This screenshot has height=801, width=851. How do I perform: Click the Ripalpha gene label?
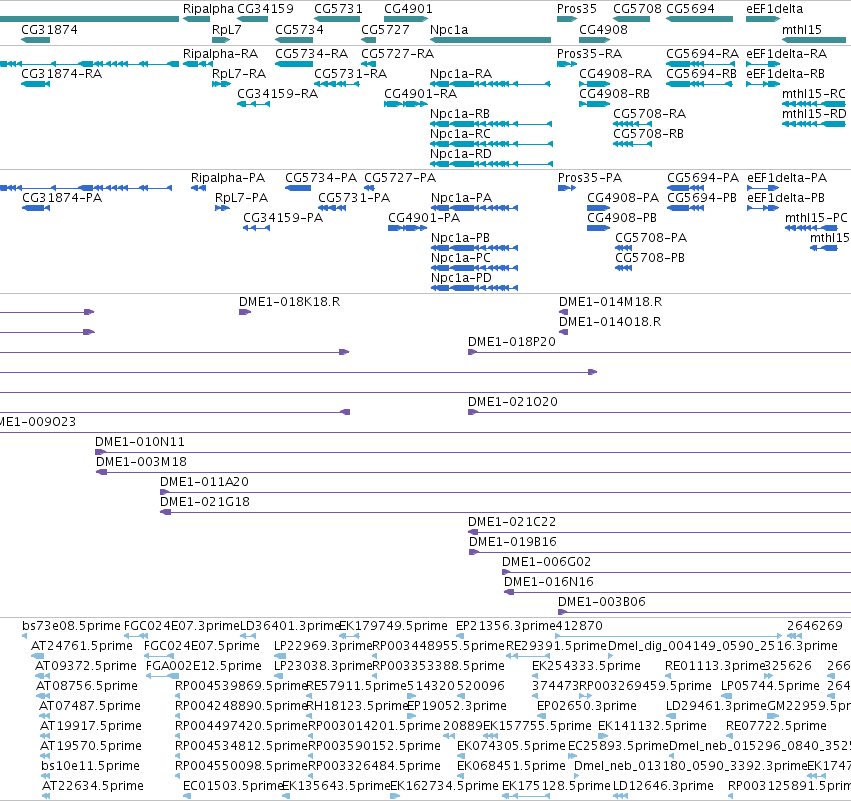tap(208, 9)
